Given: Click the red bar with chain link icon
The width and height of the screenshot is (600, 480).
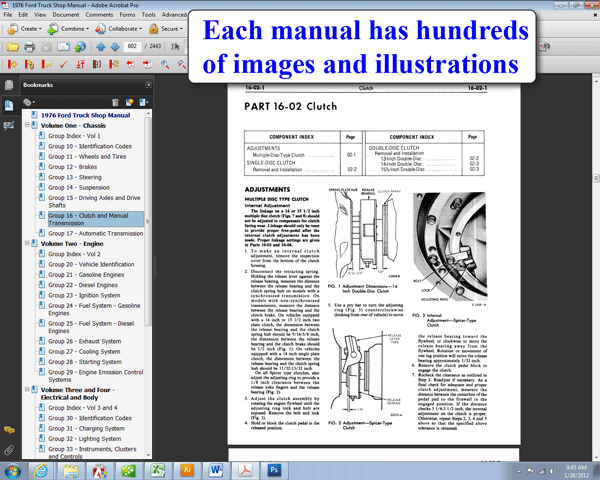Looking at the screenshot, I should pos(29,64).
